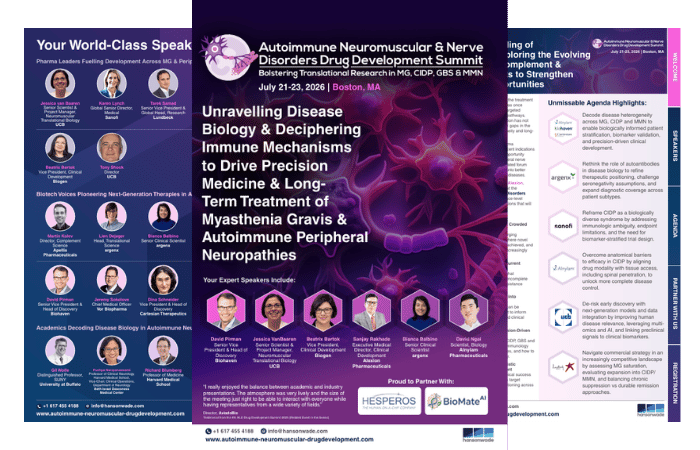Click the phone icon on the left speakers page
700x450 pixels.
click(x=39, y=406)
